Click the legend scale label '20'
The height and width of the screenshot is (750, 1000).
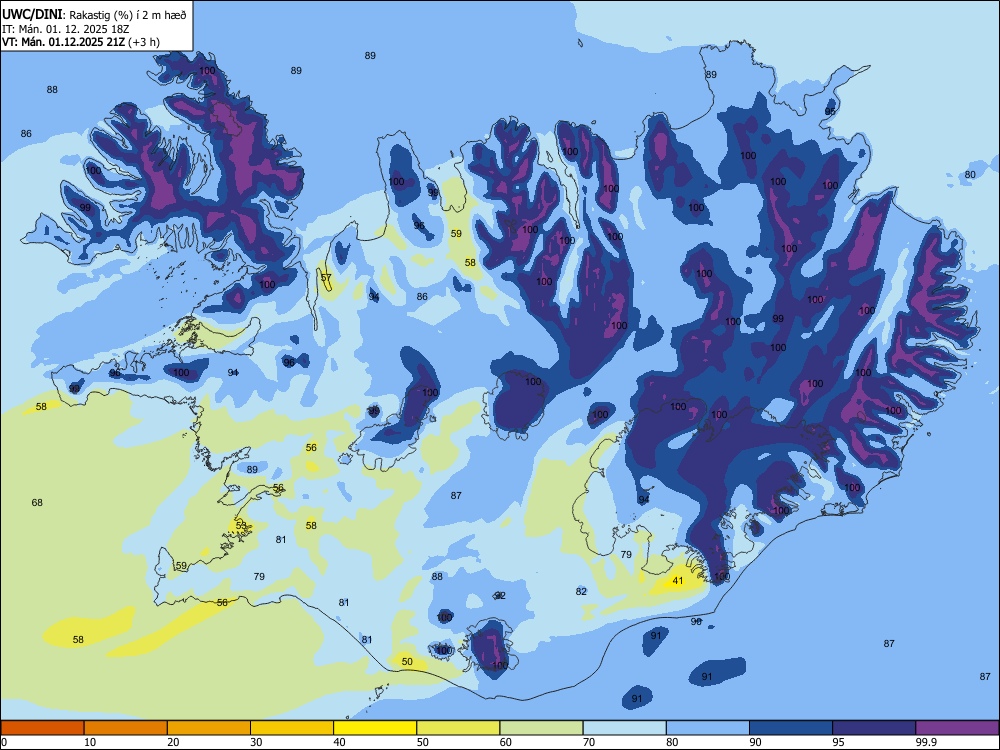(x=173, y=742)
